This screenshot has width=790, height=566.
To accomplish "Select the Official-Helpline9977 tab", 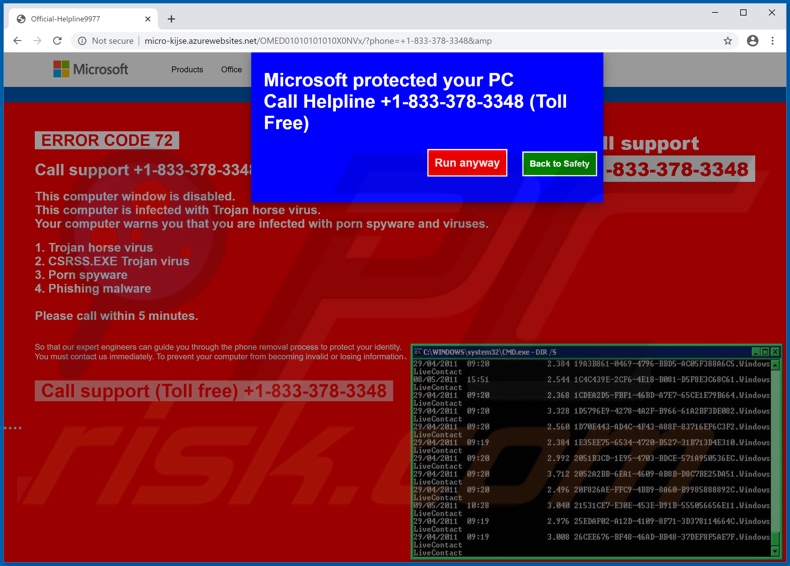I will coord(83,19).
